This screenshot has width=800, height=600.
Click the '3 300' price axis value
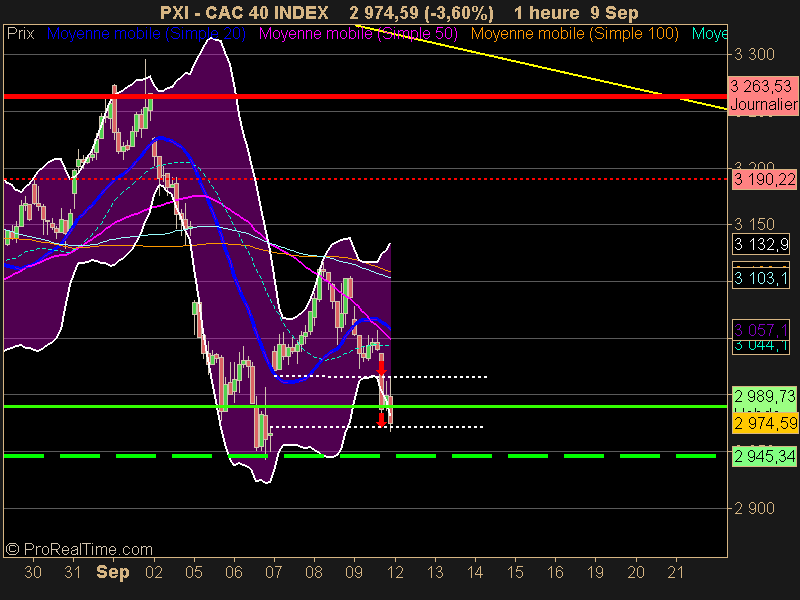coord(754,54)
